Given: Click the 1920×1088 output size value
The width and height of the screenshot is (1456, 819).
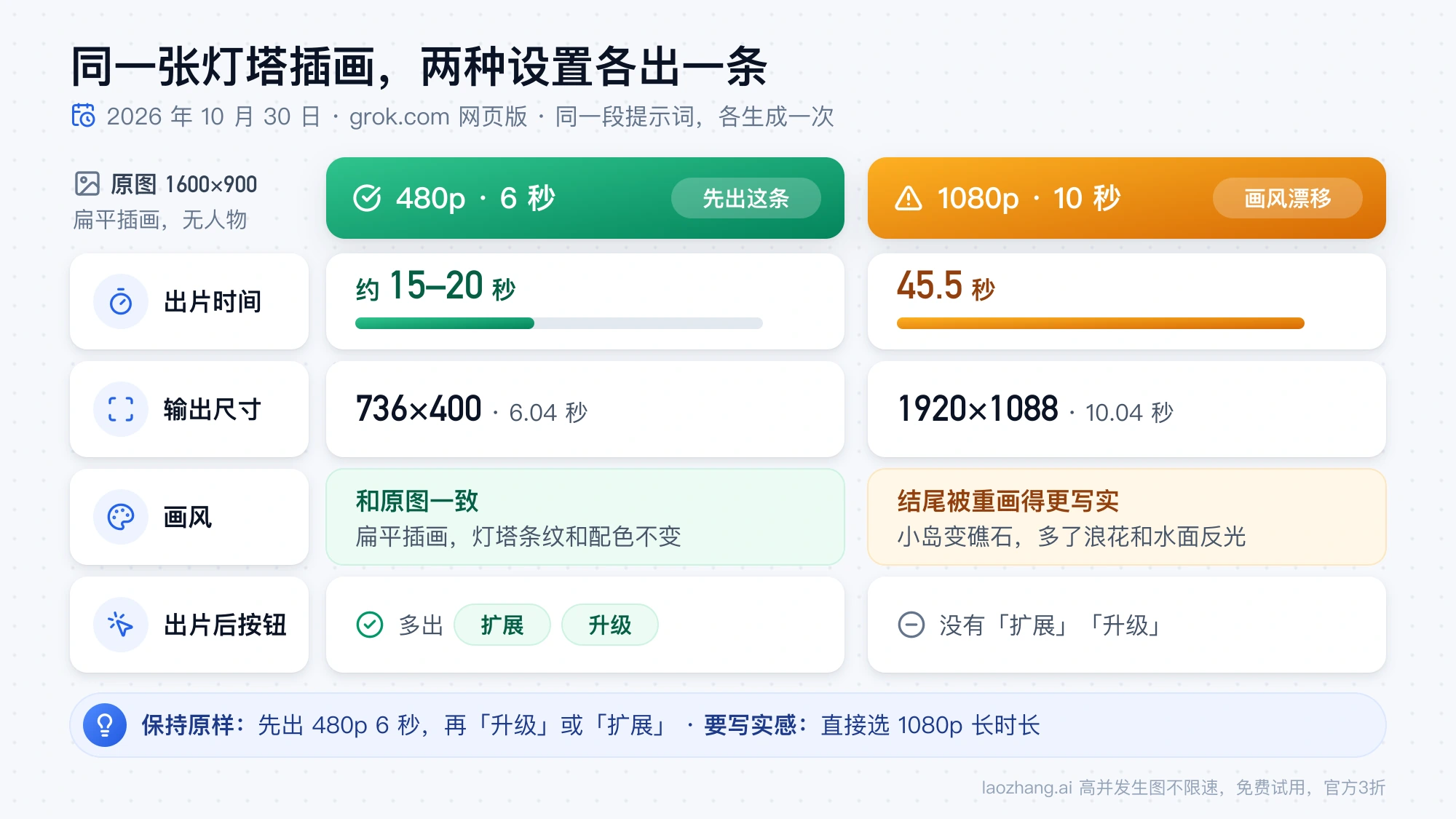Looking at the screenshot, I should [x=978, y=408].
